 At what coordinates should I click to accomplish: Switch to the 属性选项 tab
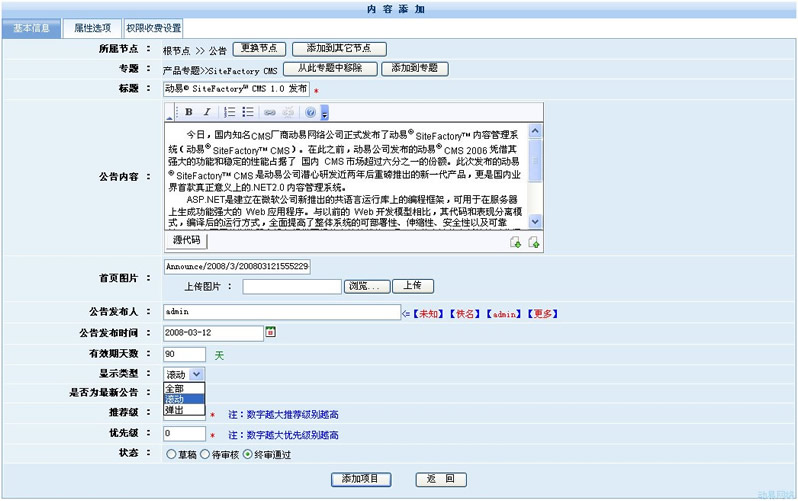pos(92,28)
